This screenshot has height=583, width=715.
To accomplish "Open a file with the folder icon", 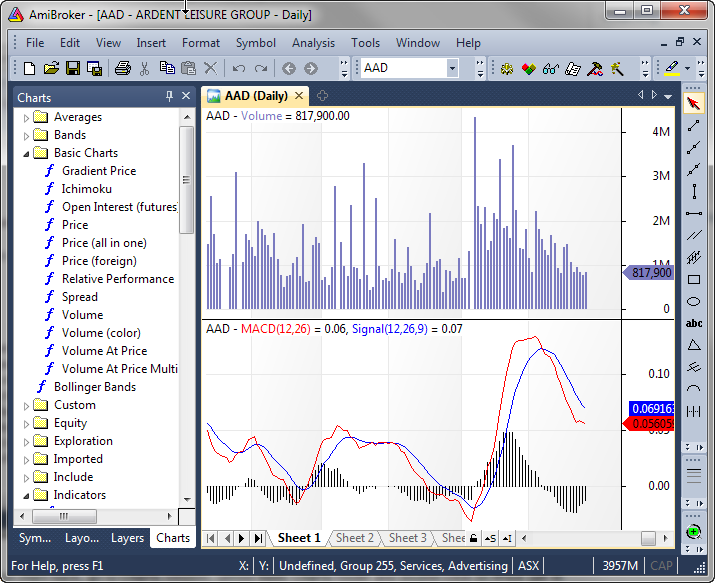I will point(51,68).
